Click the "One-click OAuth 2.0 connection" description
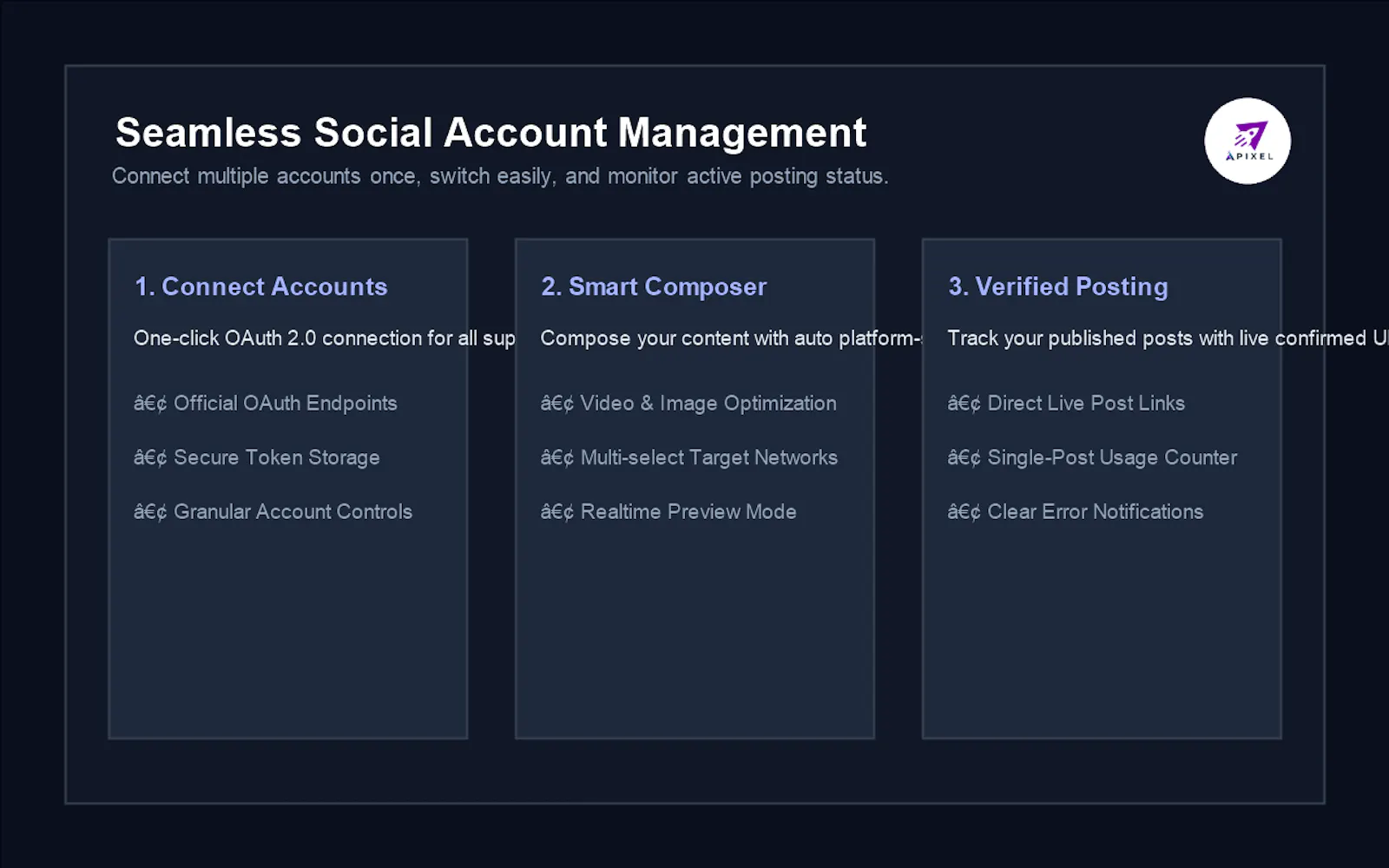Screen dimensions: 1389x868 point(325,339)
